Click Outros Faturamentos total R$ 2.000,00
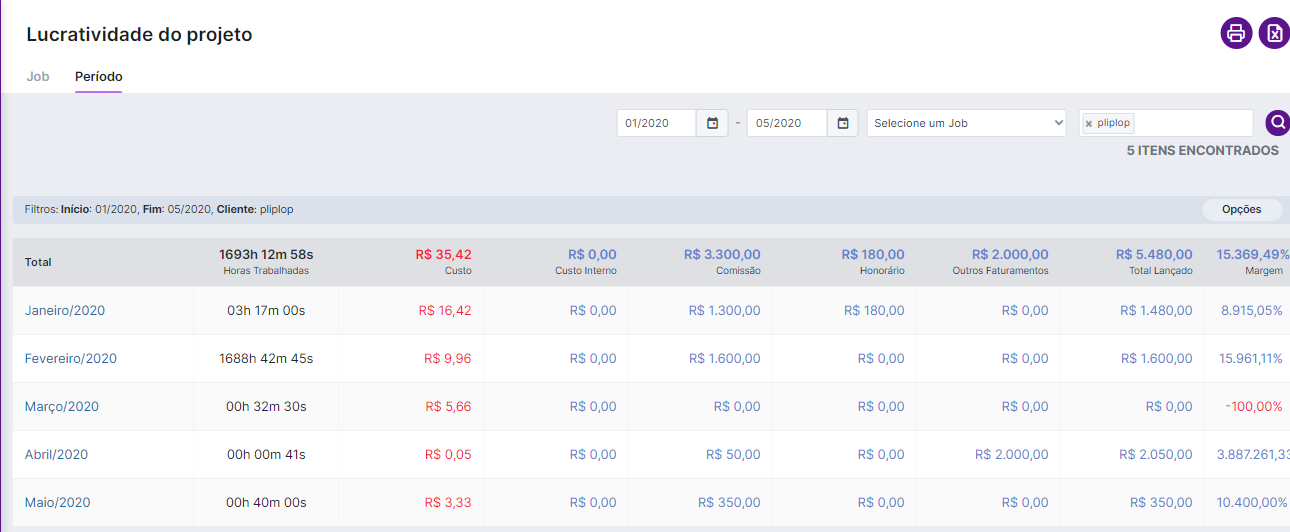Viewport: 1290px width, 532px height. [x=1010, y=255]
